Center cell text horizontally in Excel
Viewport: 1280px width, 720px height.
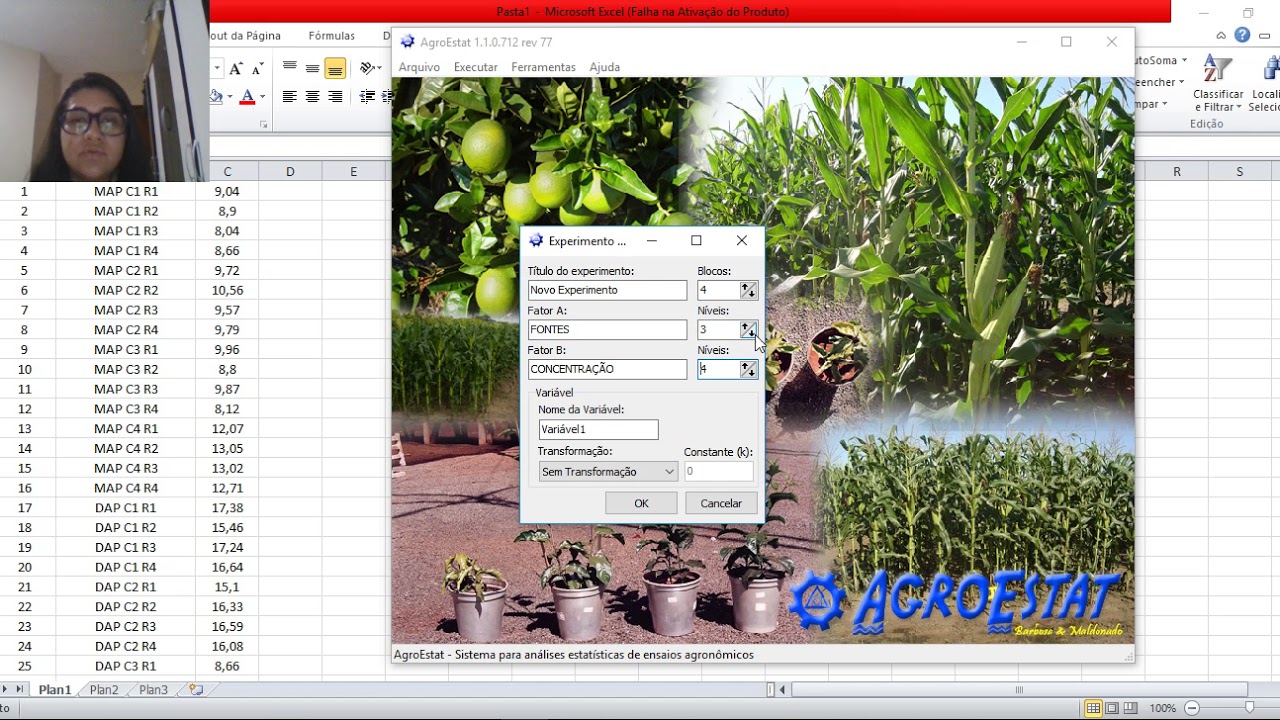(x=312, y=97)
